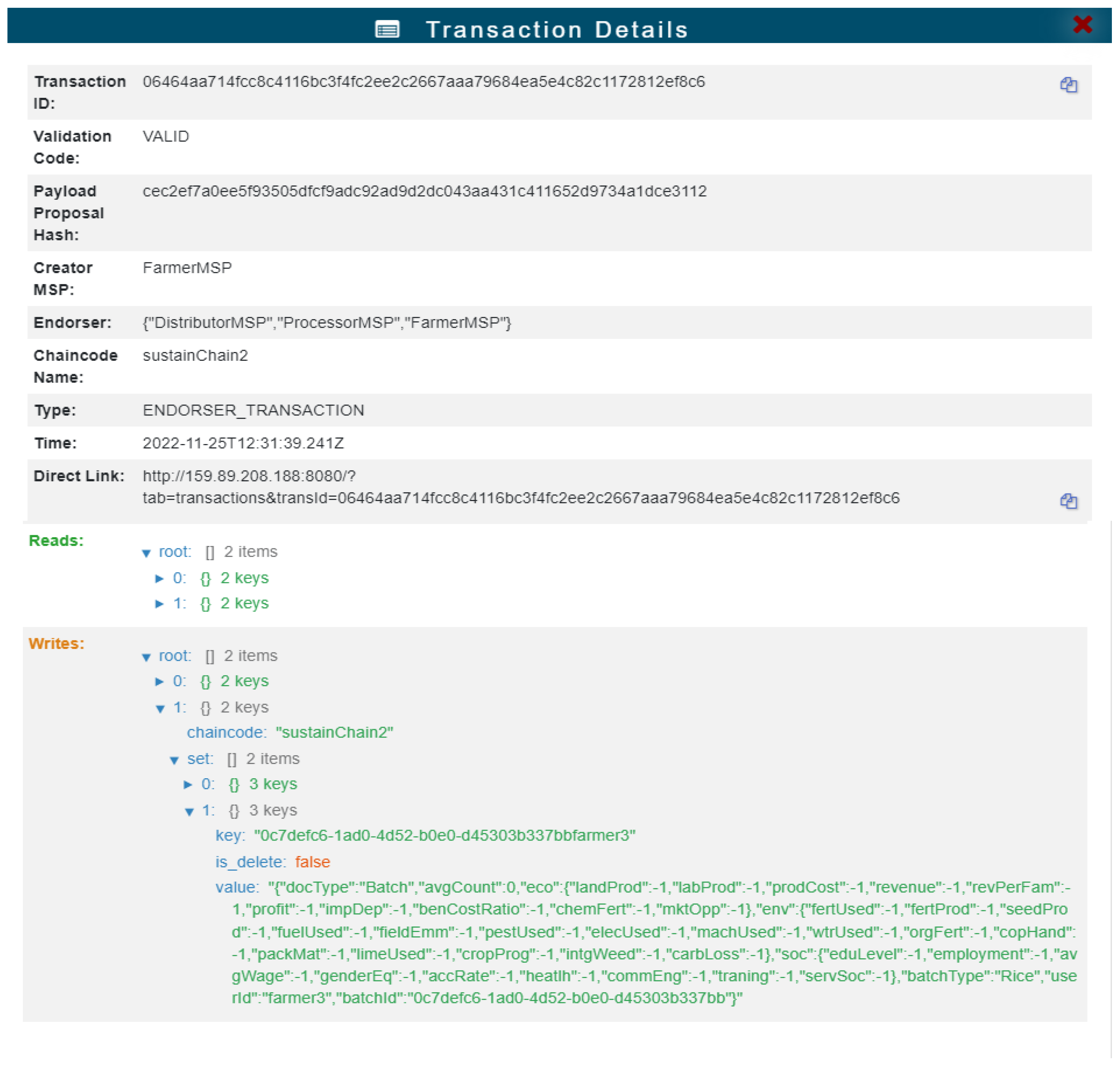This screenshot has width=1120, height=1067.
Task: Click the transaction ID hash value
Action: (x=424, y=82)
